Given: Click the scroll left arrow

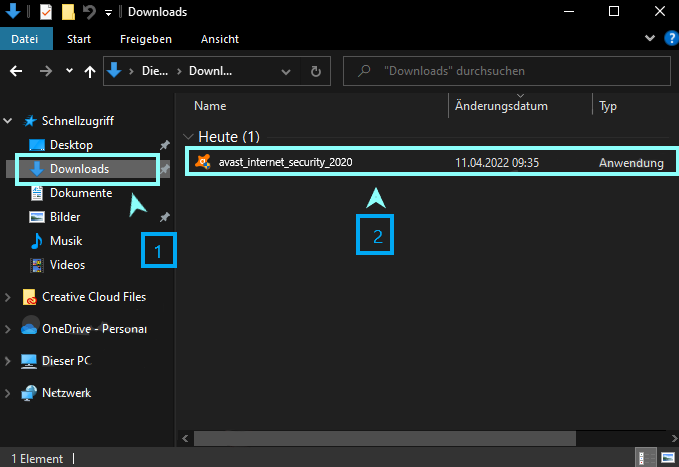Looking at the screenshot, I should [x=185, y=438].
